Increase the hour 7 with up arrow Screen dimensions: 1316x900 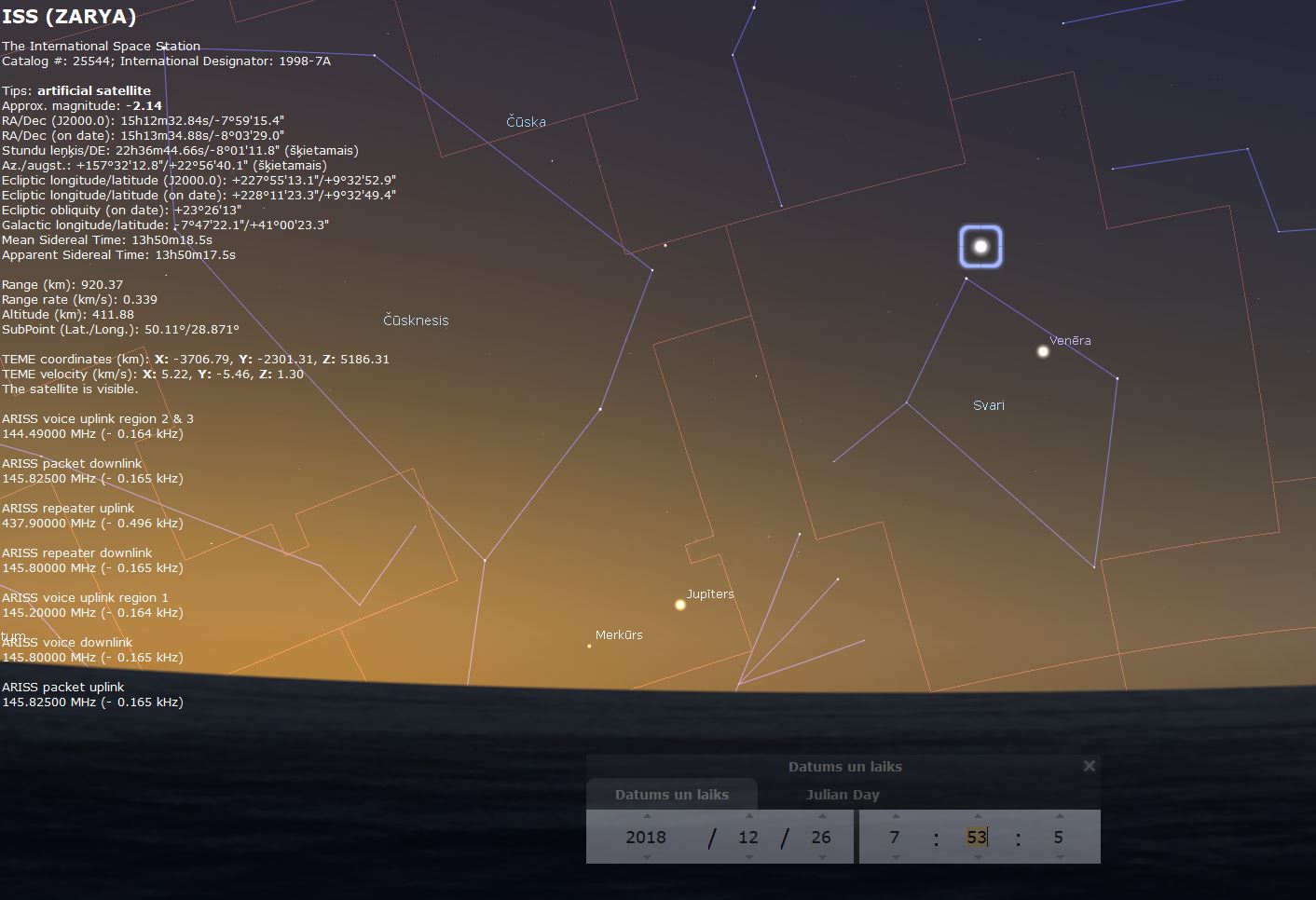(x=895, y=816)
